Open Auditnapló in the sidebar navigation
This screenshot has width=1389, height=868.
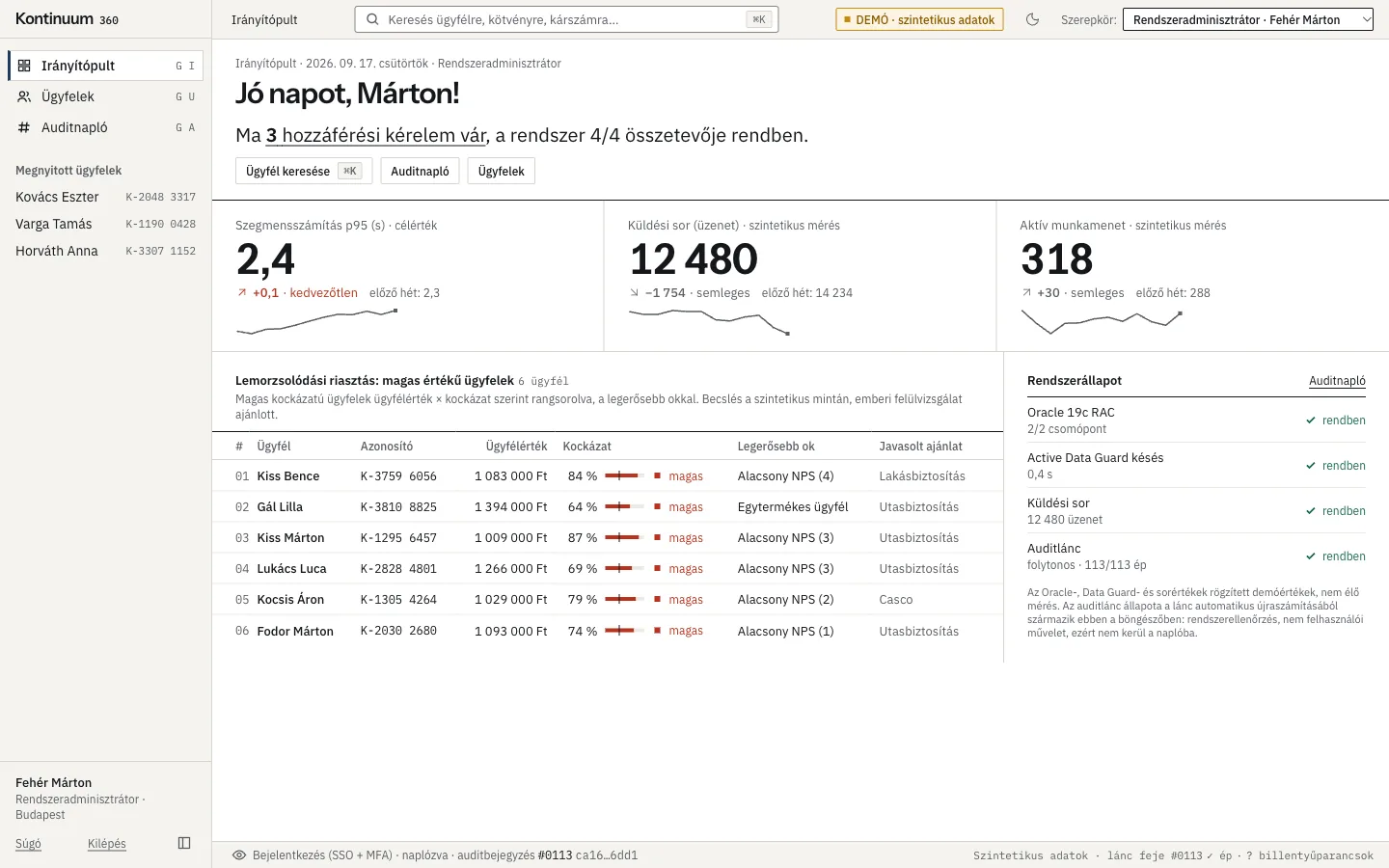pyautogui.click(x=106, y=127)
